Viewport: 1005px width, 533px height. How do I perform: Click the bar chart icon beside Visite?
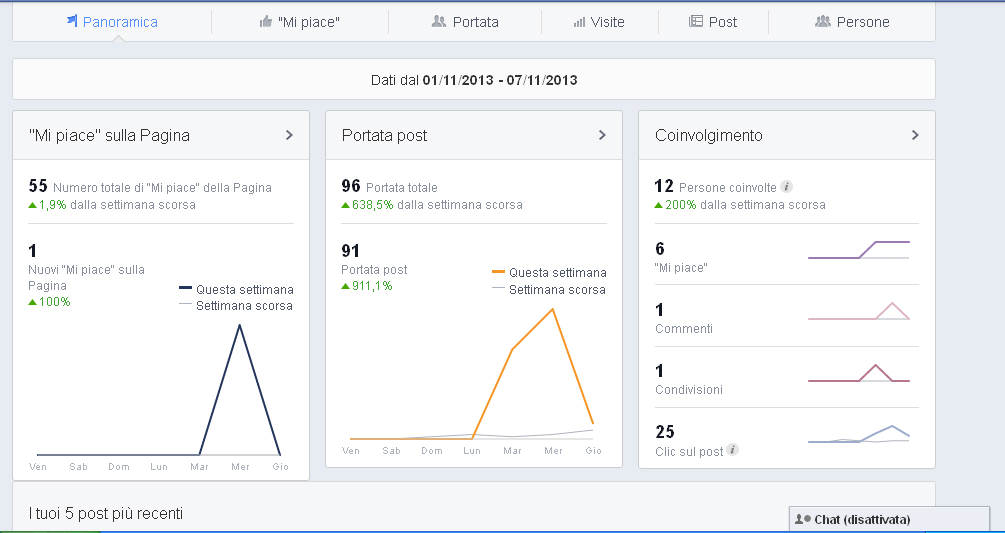click(x=579, y=21)
